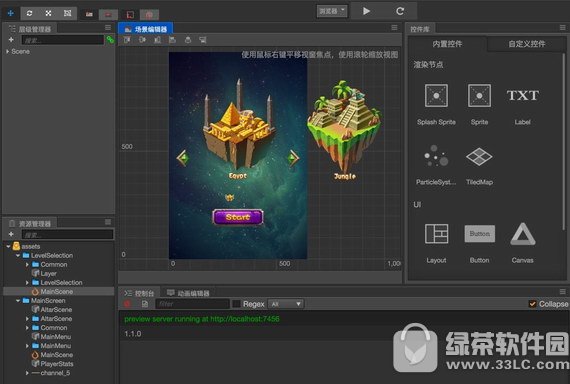Open the widget library panel hamburger menu

[562, 28]
